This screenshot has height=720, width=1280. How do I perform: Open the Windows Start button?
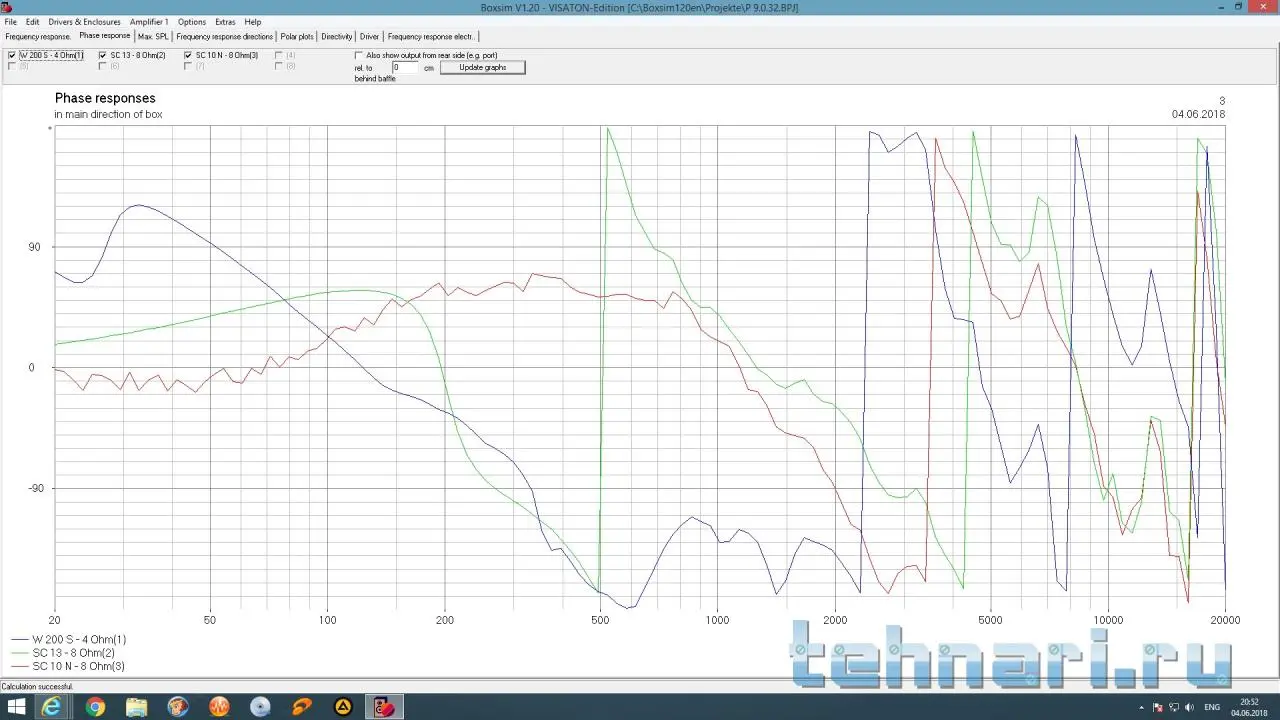coord(17,707)
